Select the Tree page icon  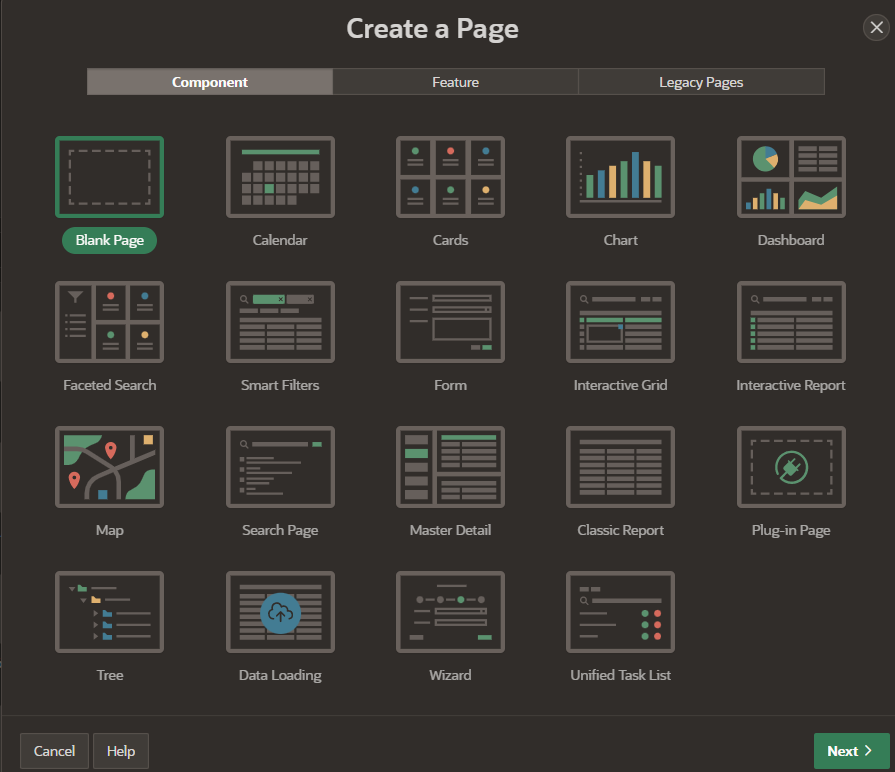(x=110, y=612)
